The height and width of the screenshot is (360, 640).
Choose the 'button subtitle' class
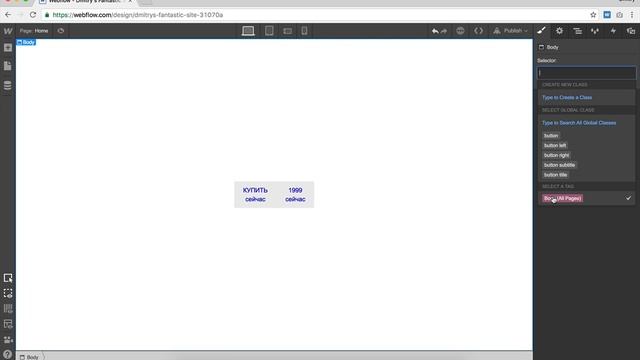[559, 165]
